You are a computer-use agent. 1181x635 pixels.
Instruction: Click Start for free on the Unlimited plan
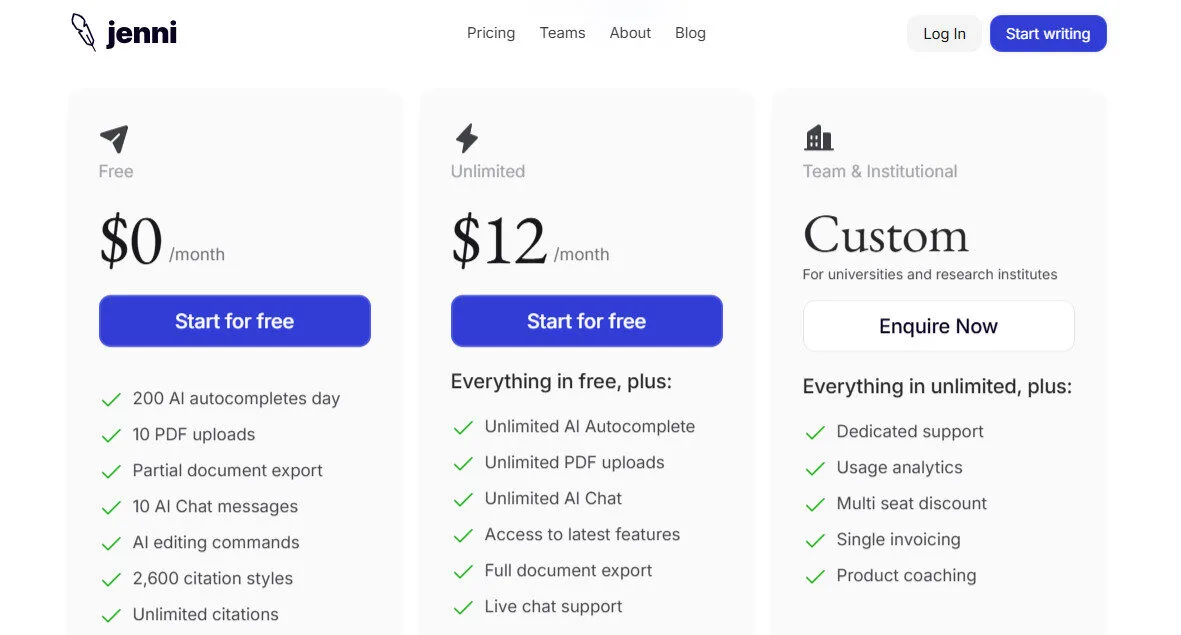(586, 321)
